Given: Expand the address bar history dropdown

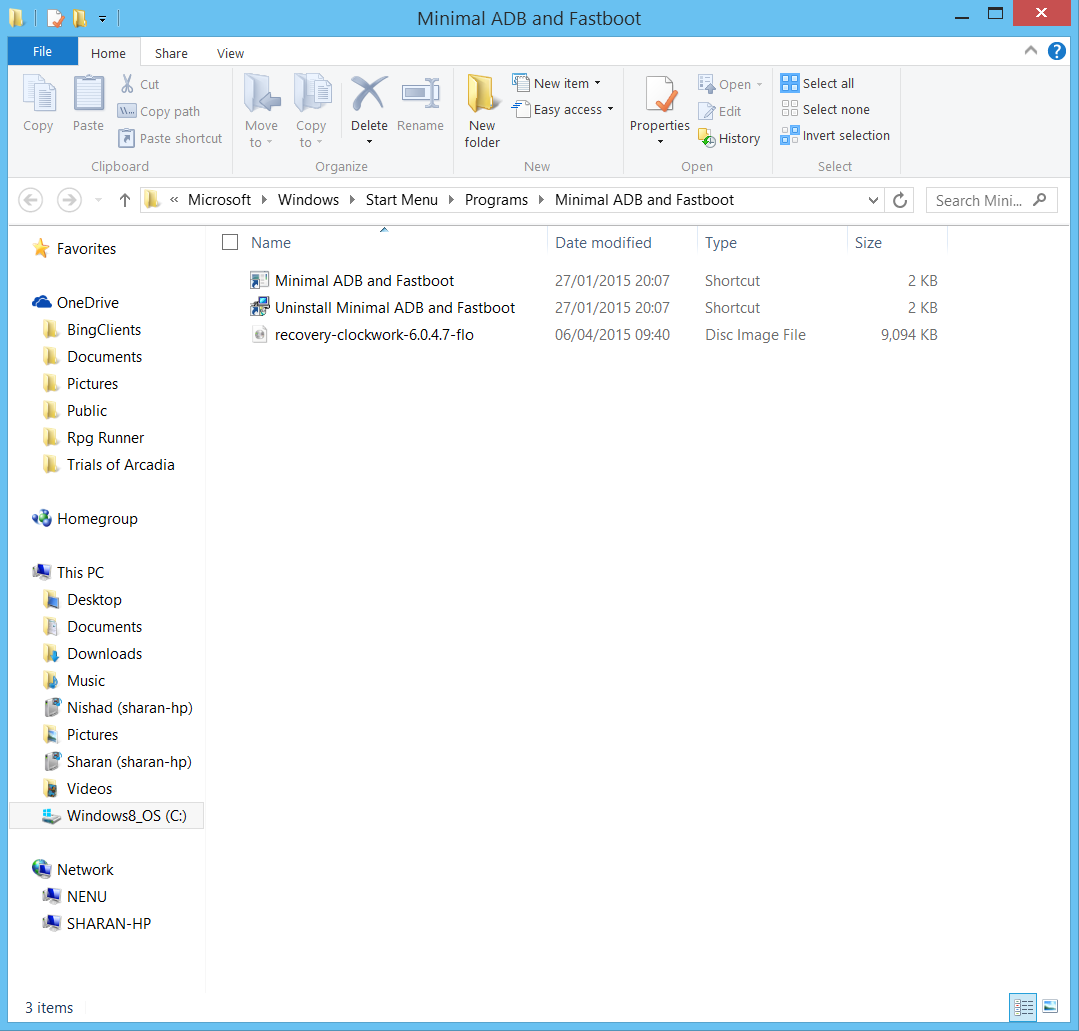Looking at the screenshot, I should 873,200.
